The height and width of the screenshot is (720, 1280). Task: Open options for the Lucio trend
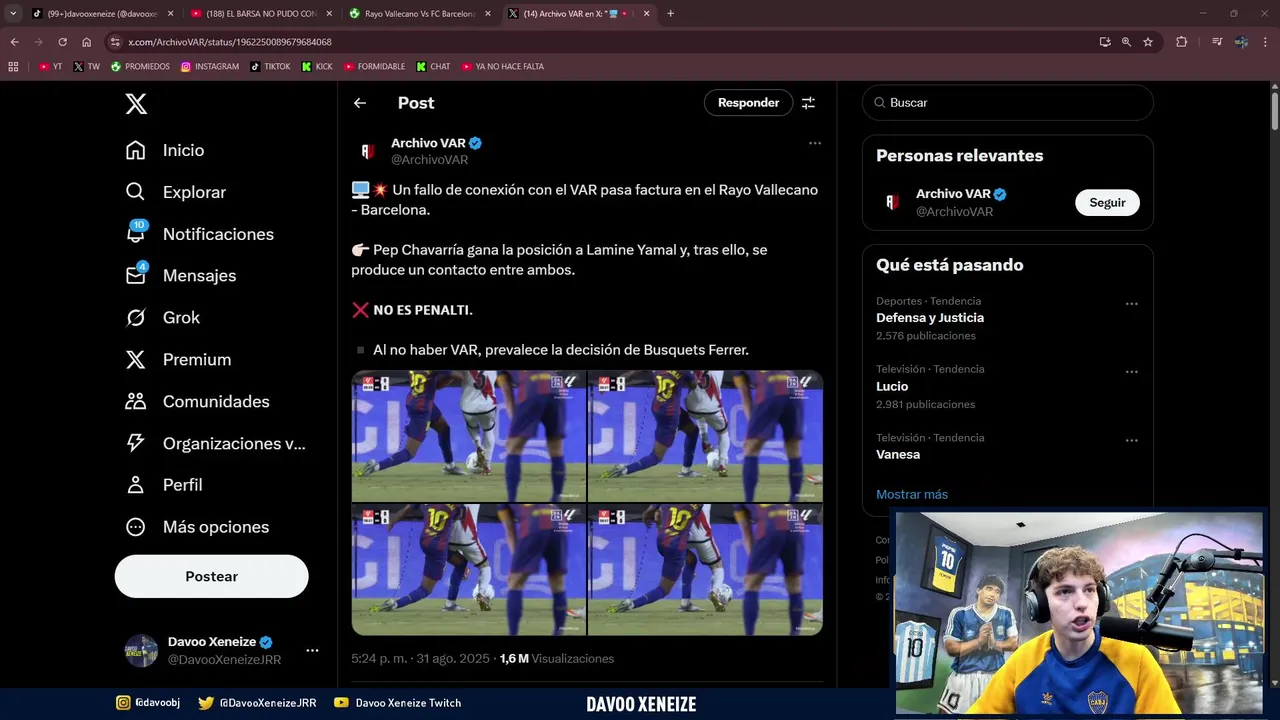1131,371
